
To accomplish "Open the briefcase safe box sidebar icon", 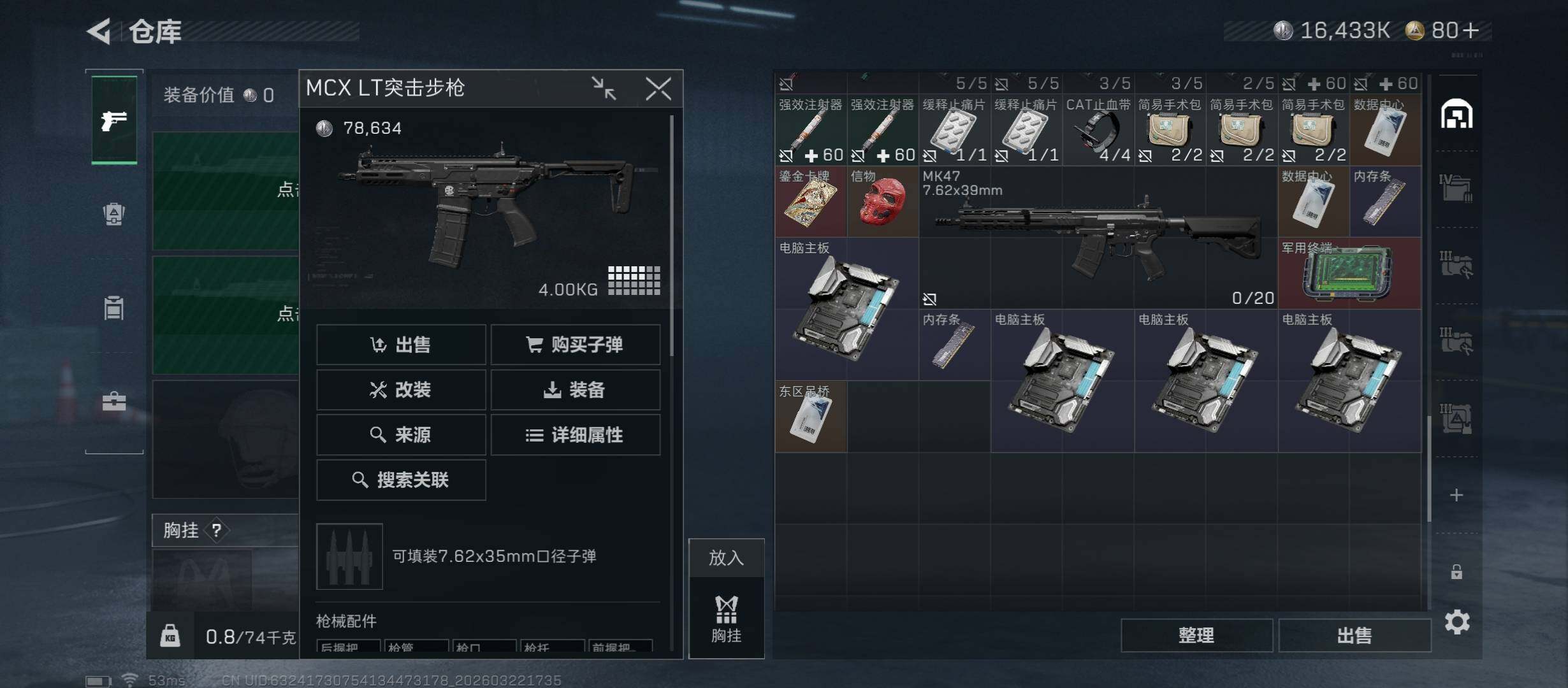I will pyautogui.click(x=114, y=401).
